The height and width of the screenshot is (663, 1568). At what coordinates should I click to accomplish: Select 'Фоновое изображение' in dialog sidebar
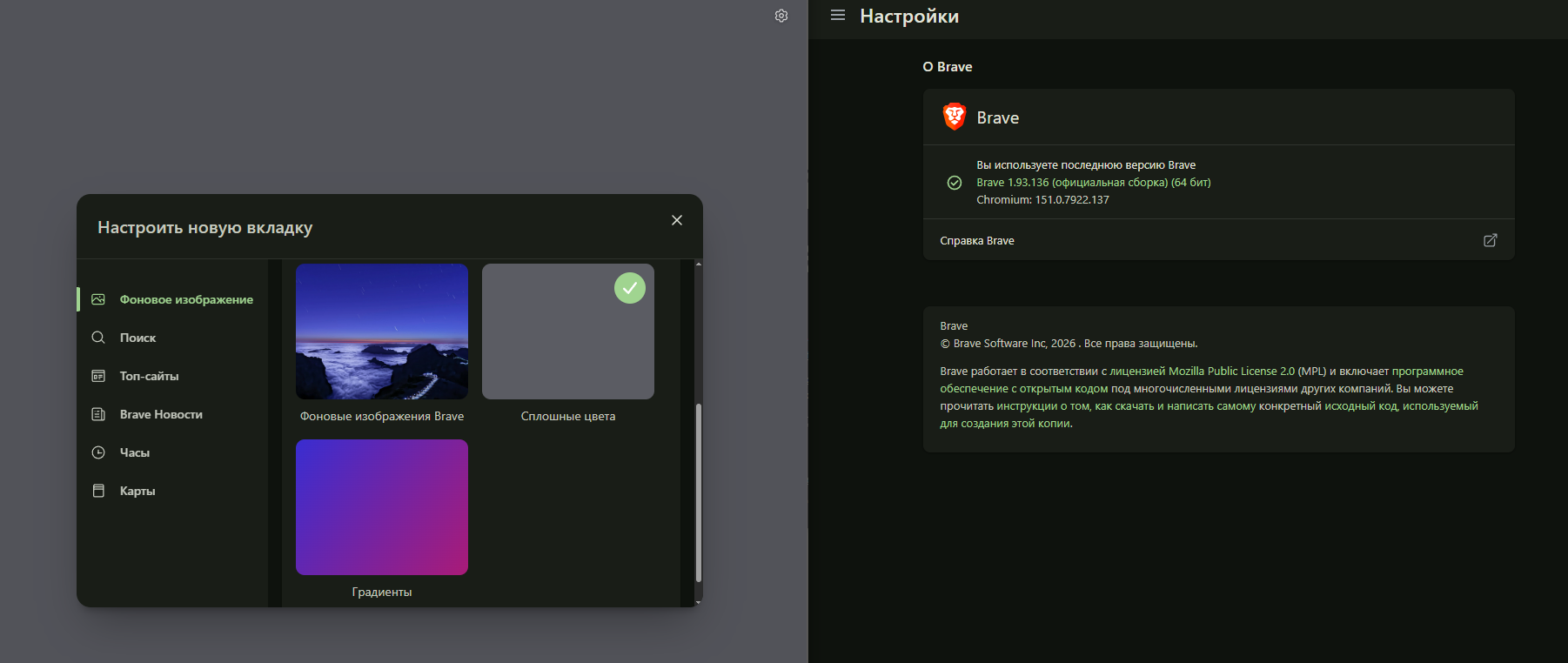pyautogui.click(x=172, y=299)
